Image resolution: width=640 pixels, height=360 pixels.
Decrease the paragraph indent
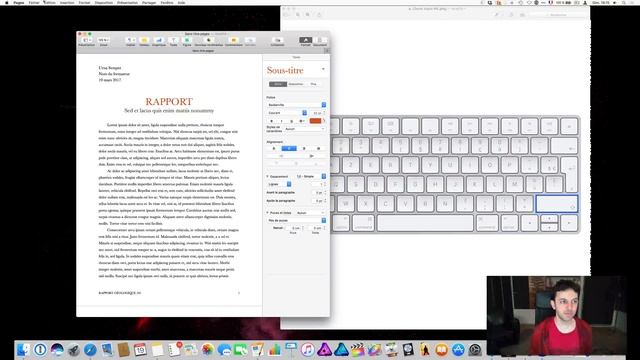tap(281, 156)
